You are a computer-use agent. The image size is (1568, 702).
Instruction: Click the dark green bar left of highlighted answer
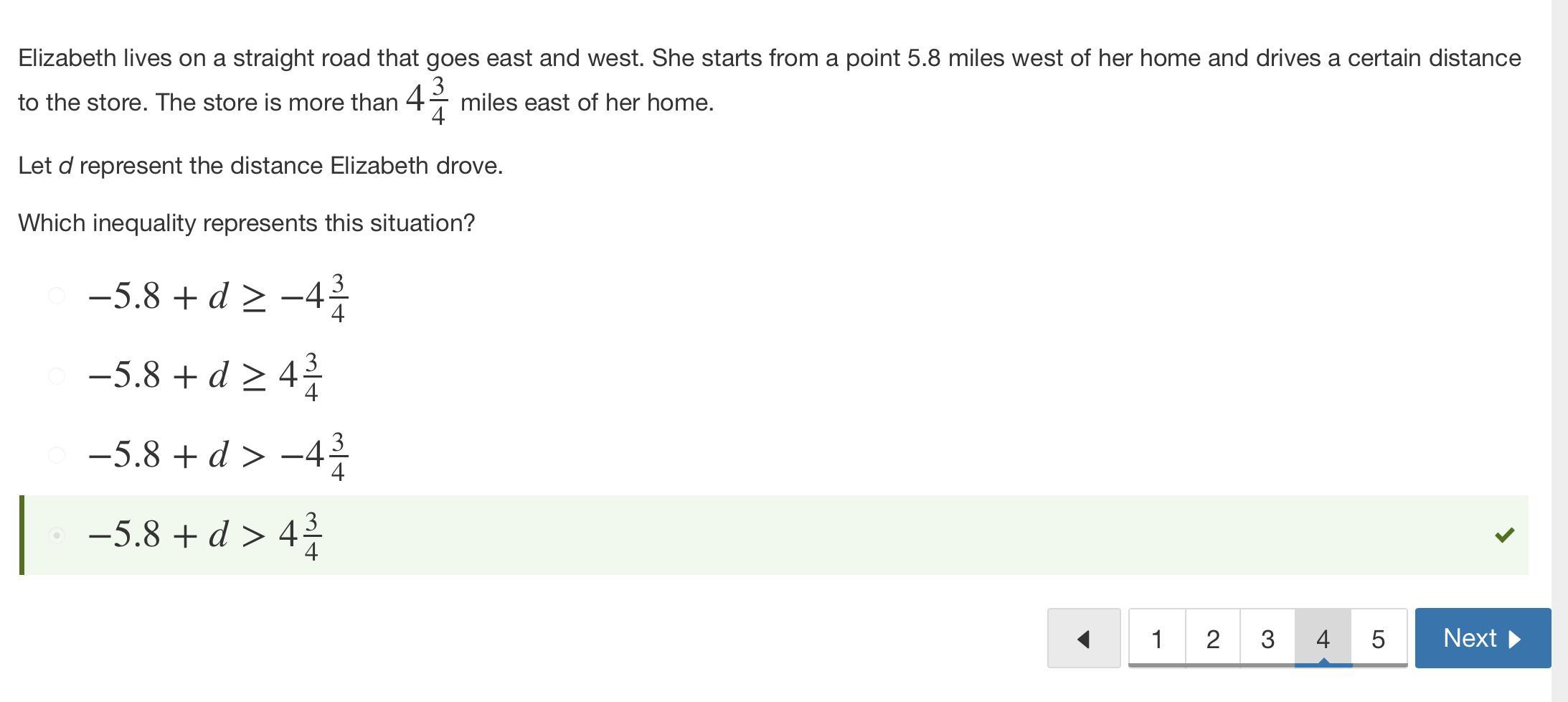pos(22,535)
